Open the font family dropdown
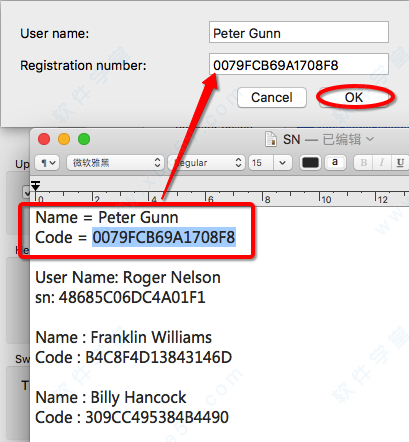Viewport: 409px width, 442px height. [115, 163]
